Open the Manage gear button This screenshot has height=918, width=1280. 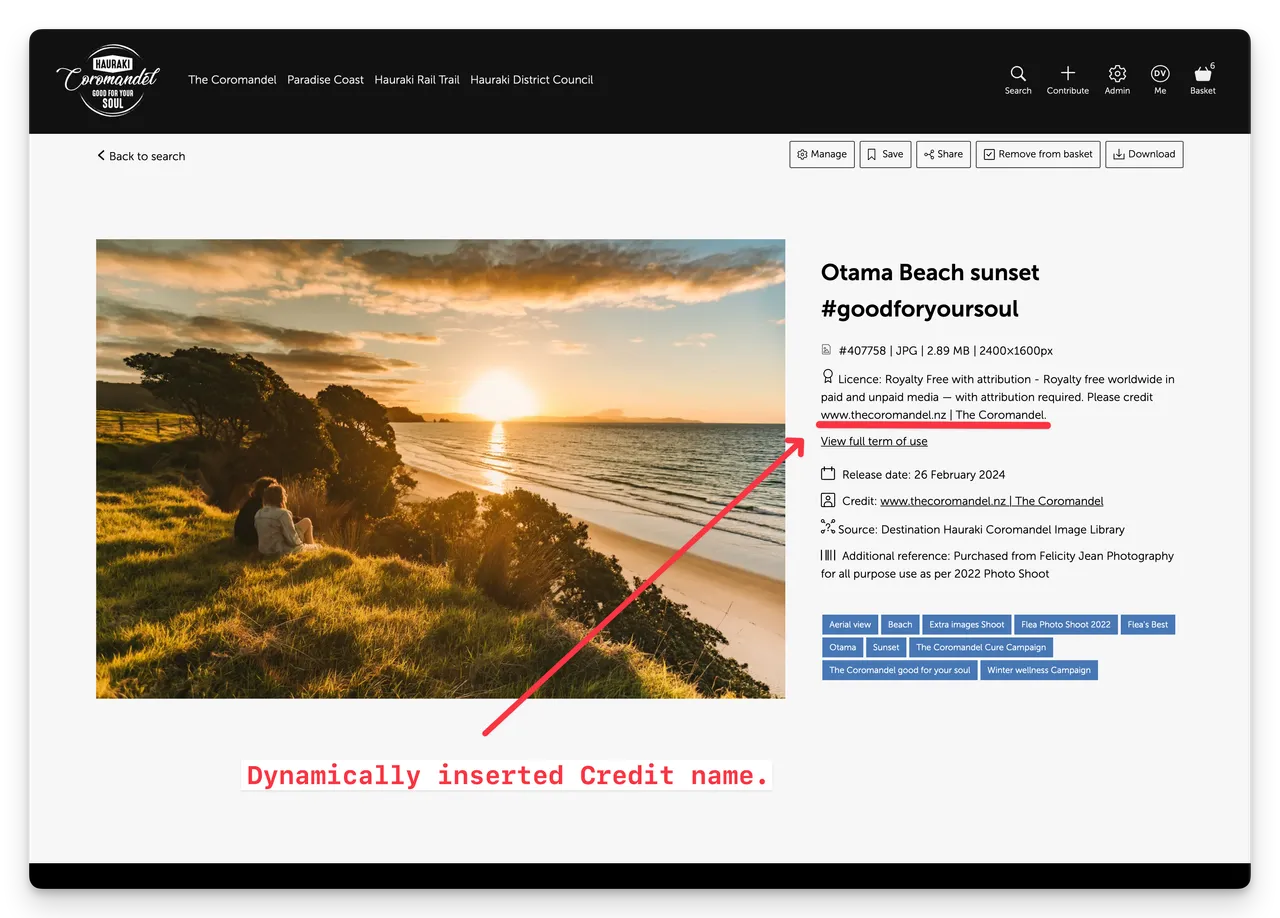(821, 154)
